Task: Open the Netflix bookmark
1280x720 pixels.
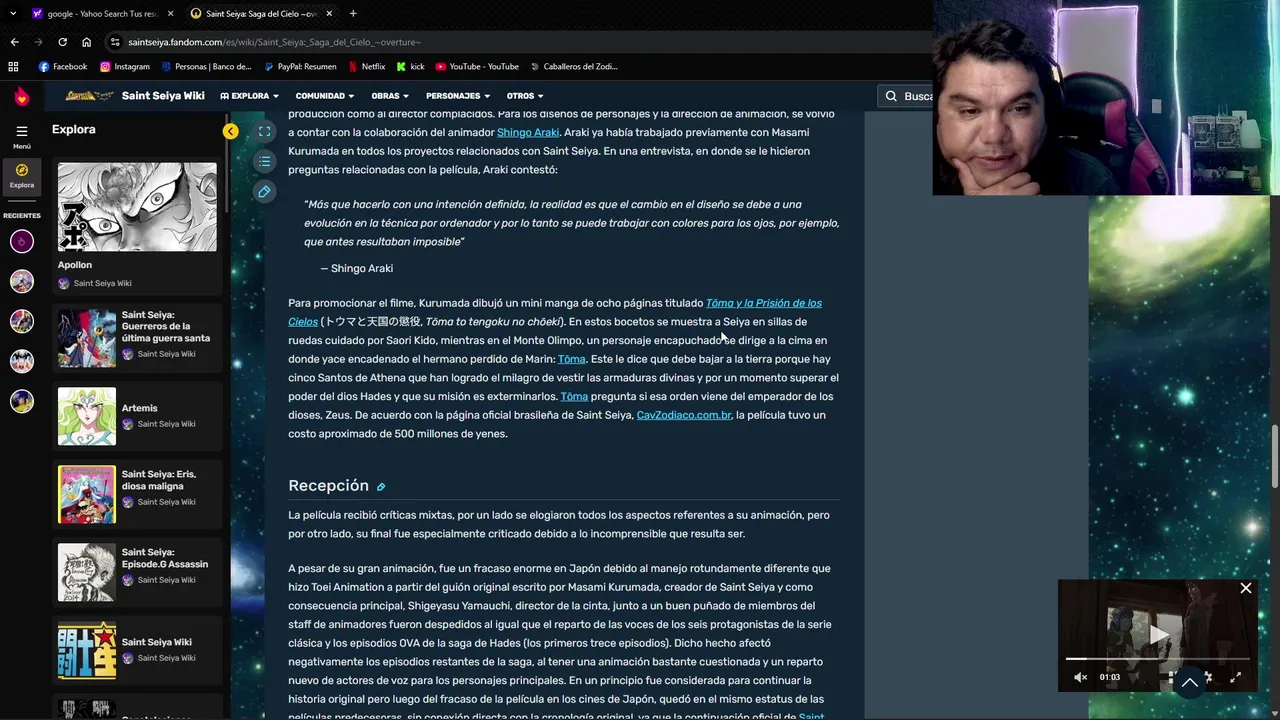Action: (x=366, y=67)
